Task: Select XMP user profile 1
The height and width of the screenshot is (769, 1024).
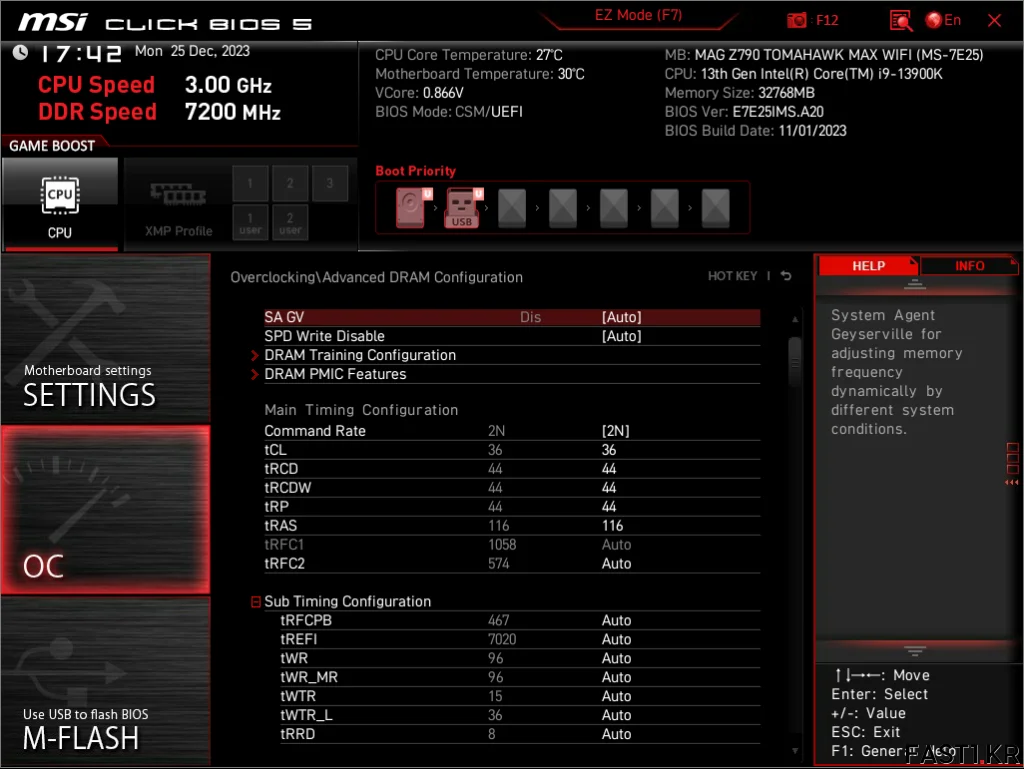Action: [x=250, y=223]
